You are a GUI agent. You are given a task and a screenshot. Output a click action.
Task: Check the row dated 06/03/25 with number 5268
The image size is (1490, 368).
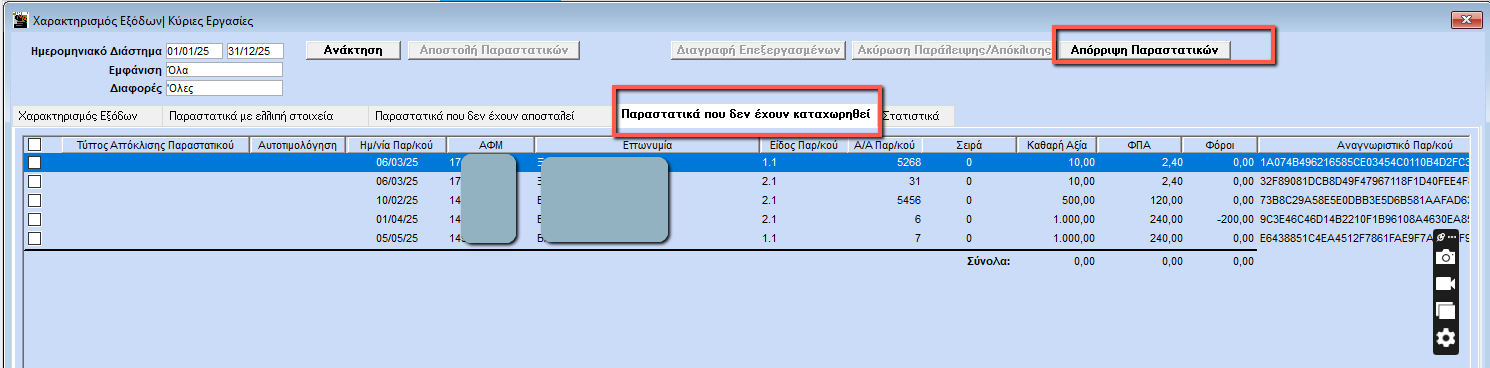[x=35, y=162]
